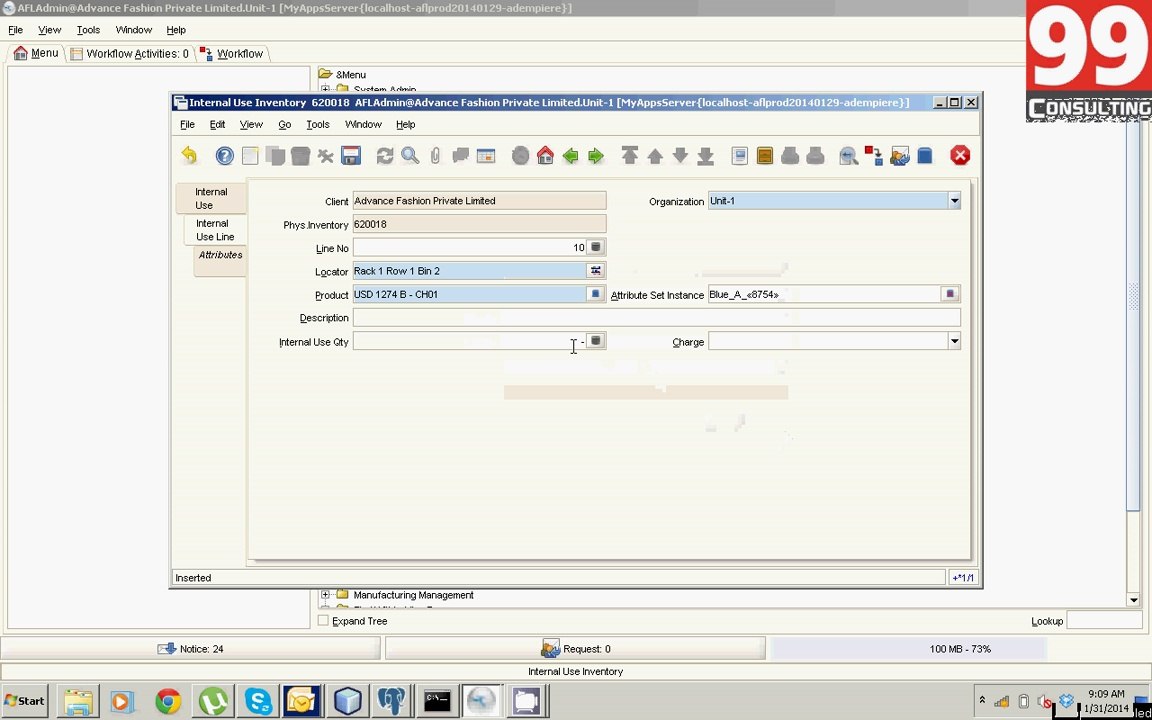Open the Help question mark icon

[224, 156]
